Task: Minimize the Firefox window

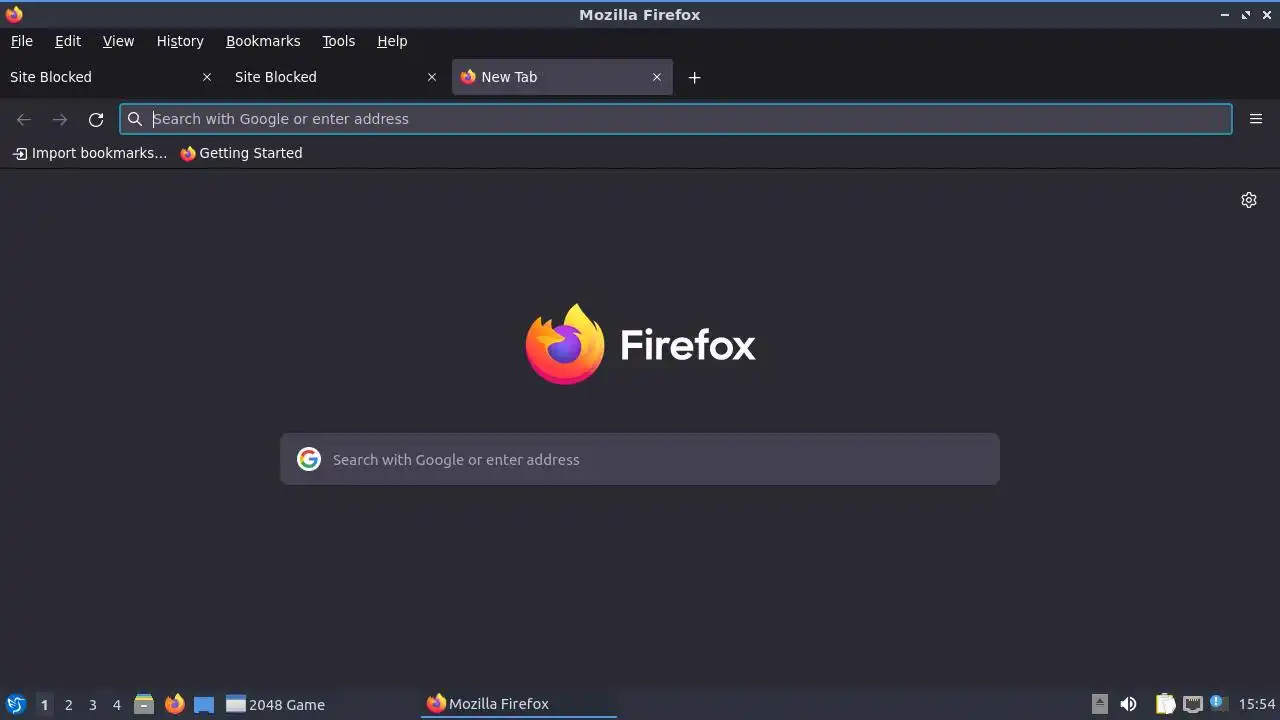Action: (x=1226, y=15)
